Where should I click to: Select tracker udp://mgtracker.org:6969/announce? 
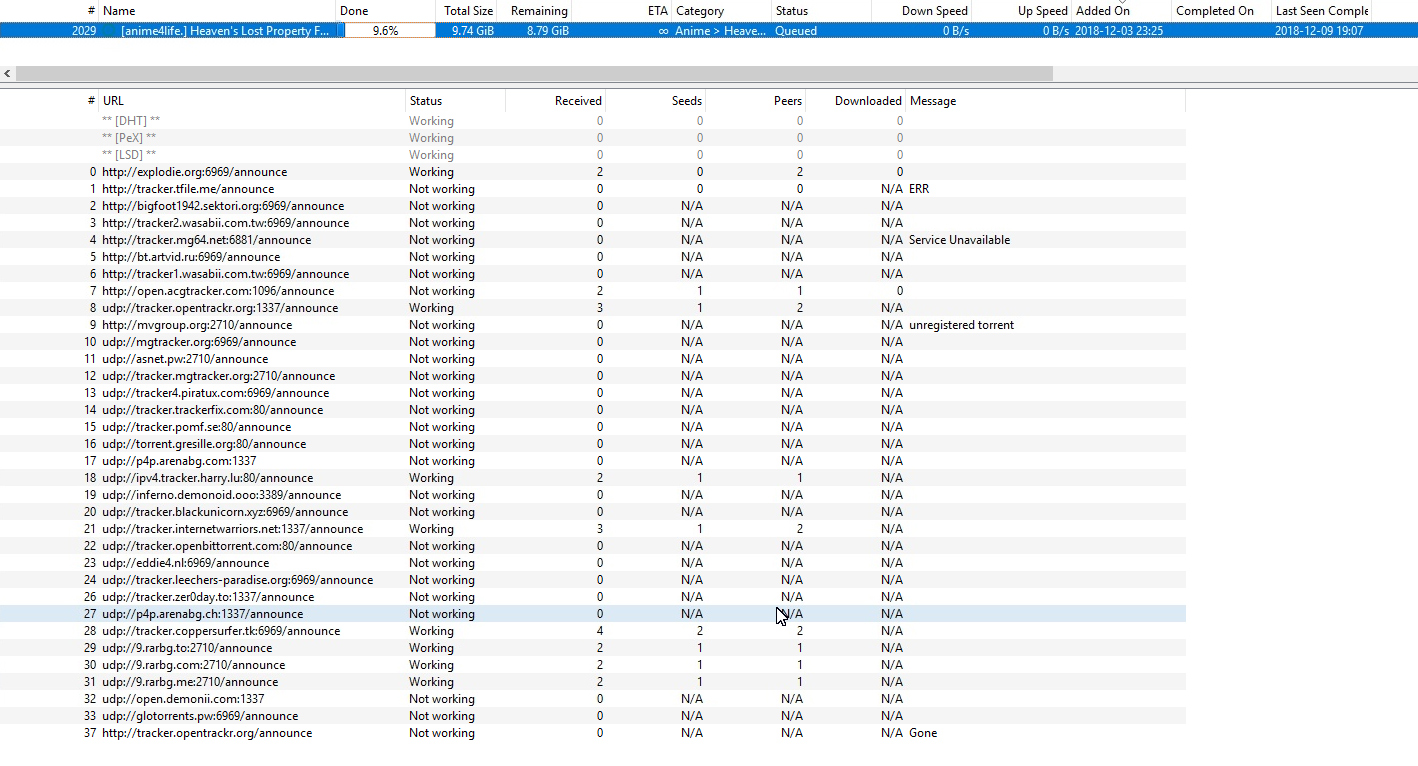(x=593, y=342)
